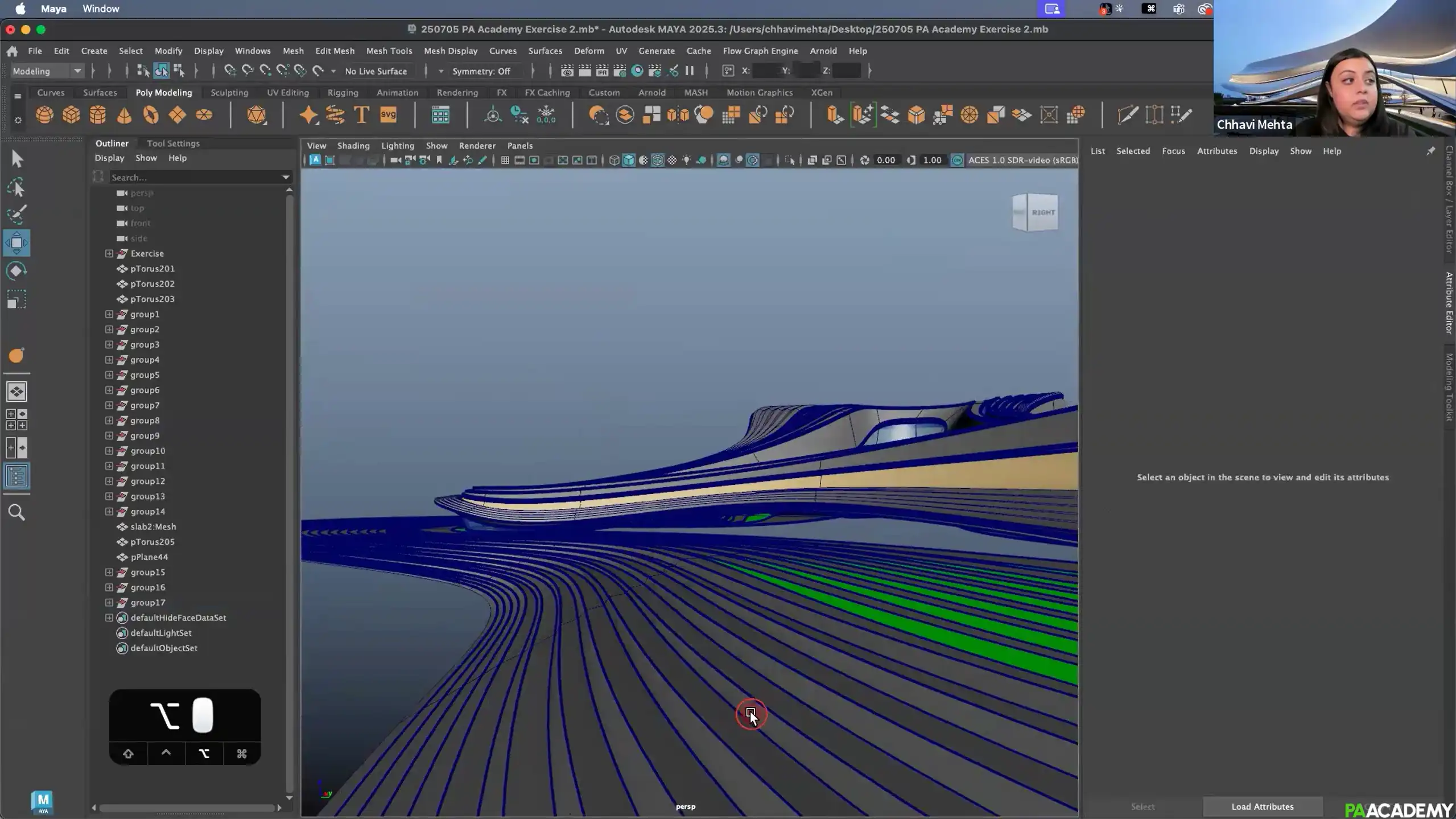Open the viewport Shading menu
1456x819 pixels.
[x=353, y=146]
